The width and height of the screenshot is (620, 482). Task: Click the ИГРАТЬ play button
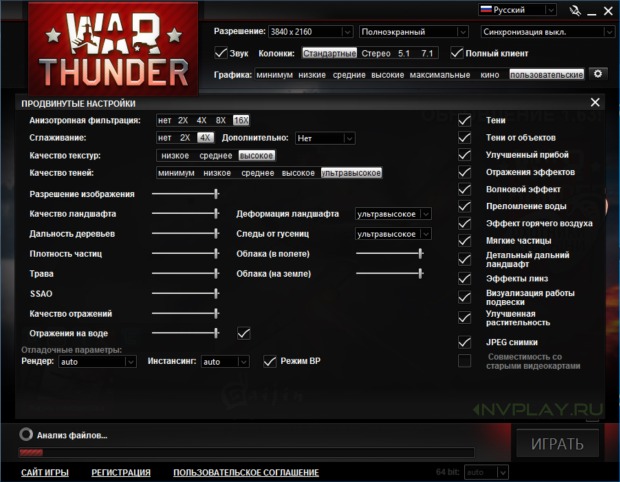tap(557, 444)
